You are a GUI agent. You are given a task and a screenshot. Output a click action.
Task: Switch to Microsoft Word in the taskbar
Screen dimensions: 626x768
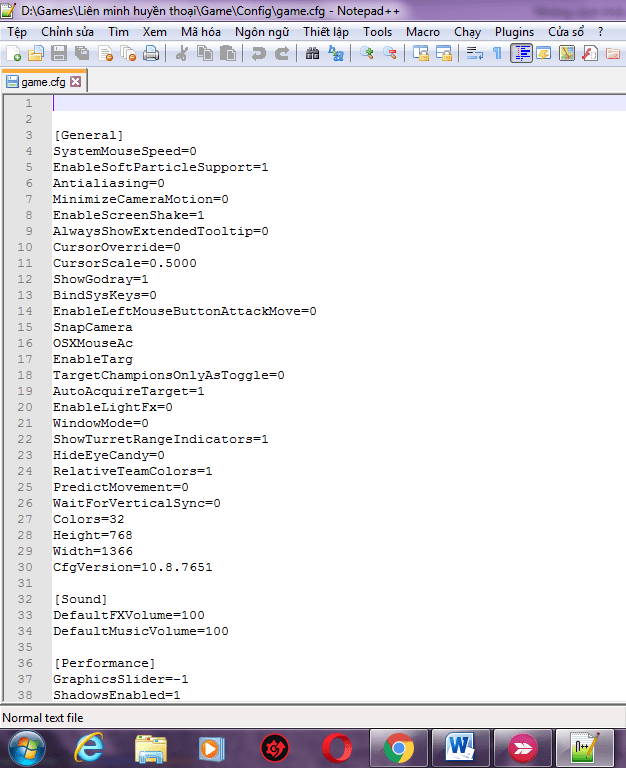[460, 748]
